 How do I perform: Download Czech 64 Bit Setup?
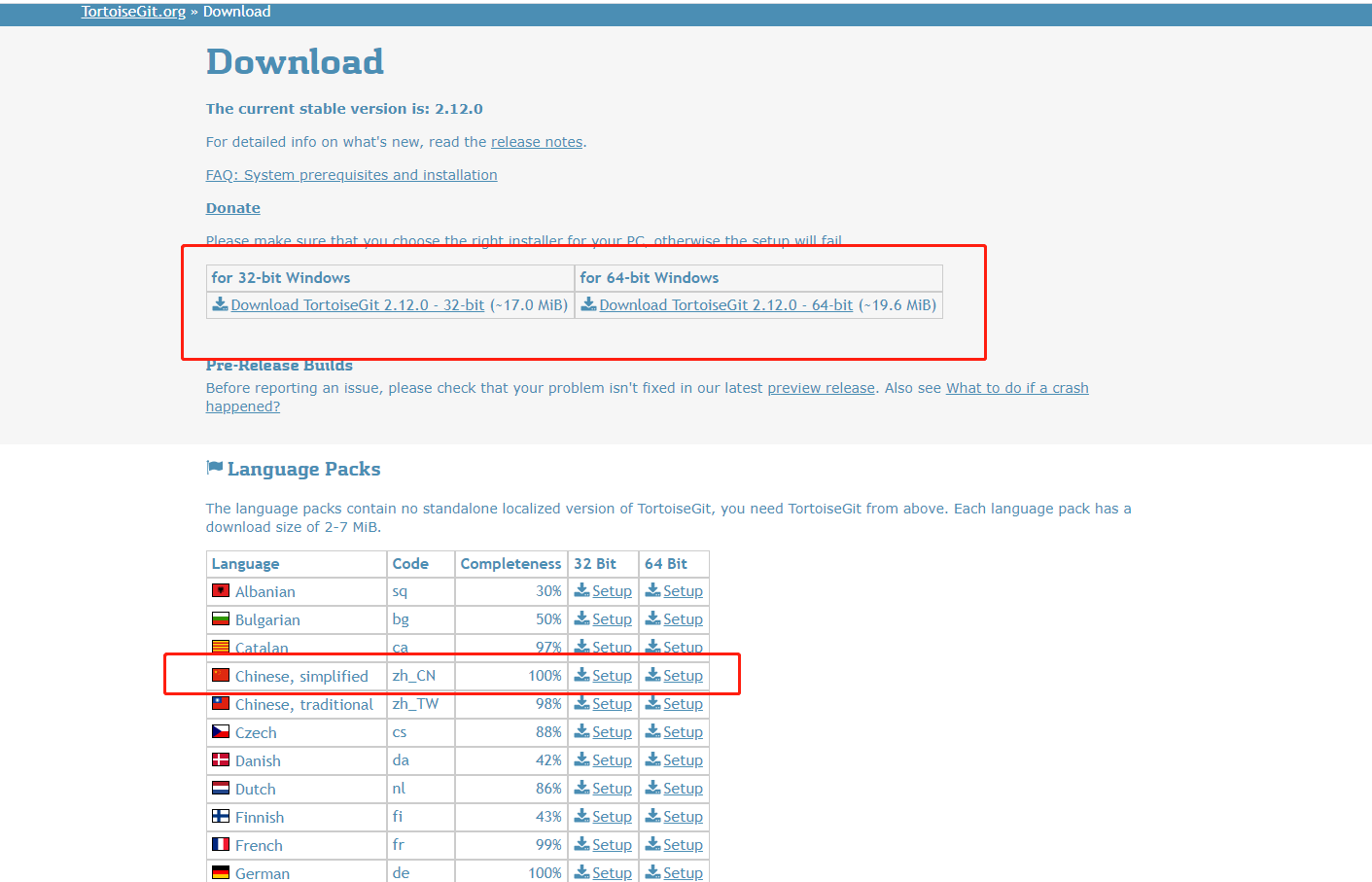(x=683, y=732)
